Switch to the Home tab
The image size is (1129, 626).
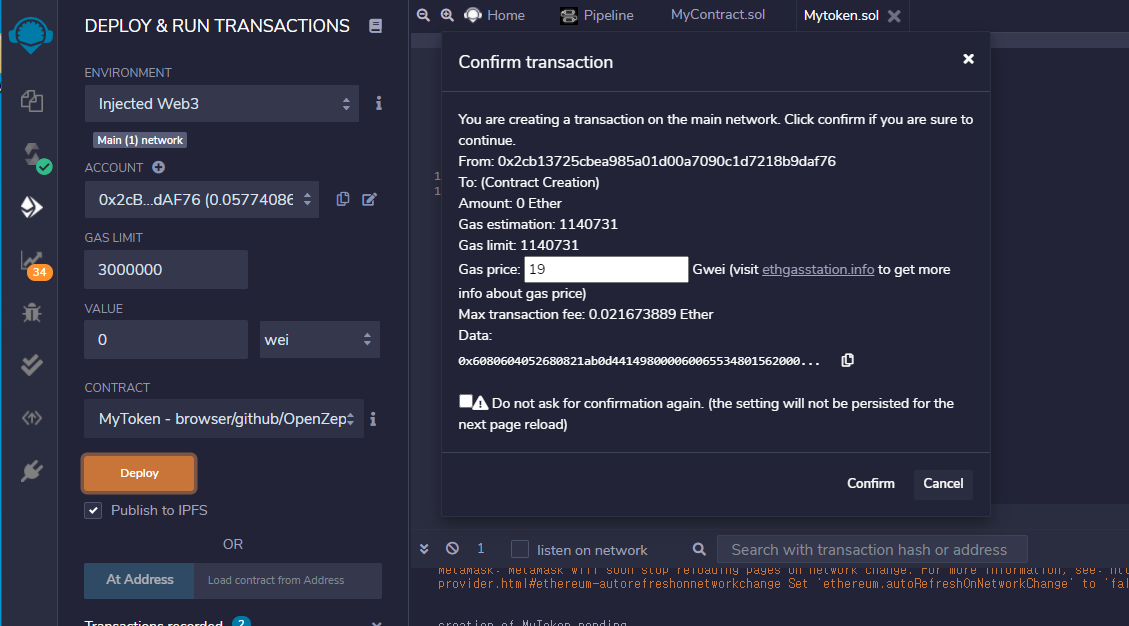point(495,15)
